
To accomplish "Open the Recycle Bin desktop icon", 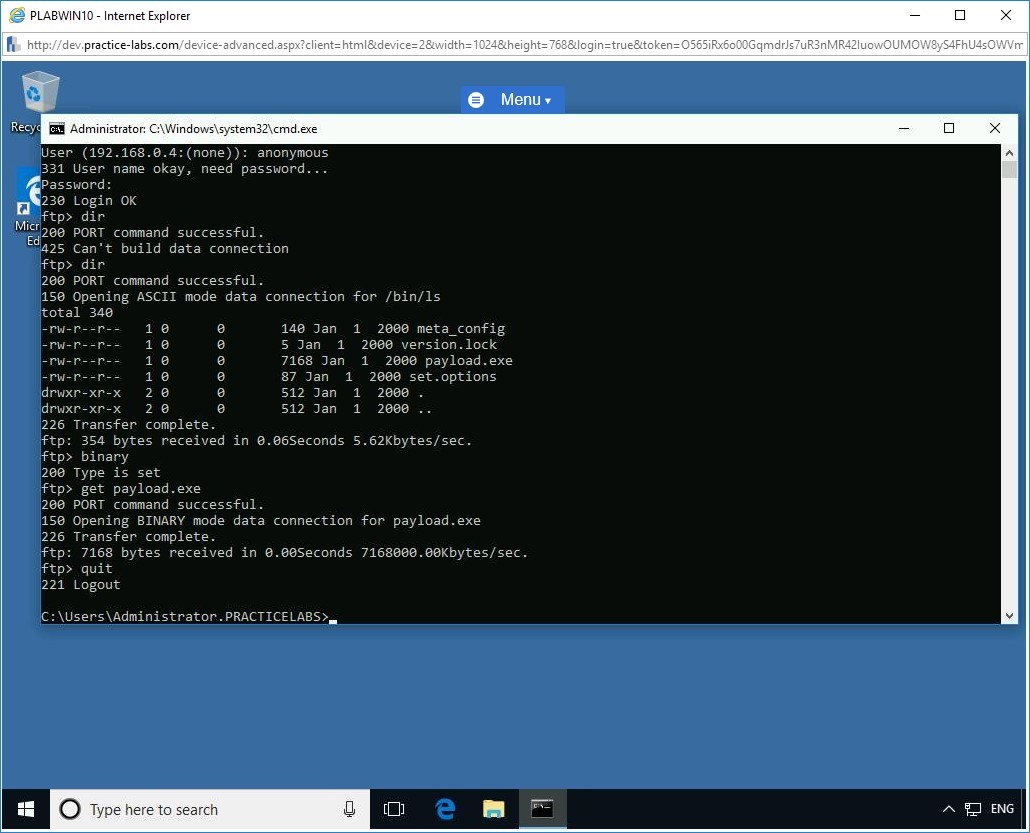I will point(37,94).
